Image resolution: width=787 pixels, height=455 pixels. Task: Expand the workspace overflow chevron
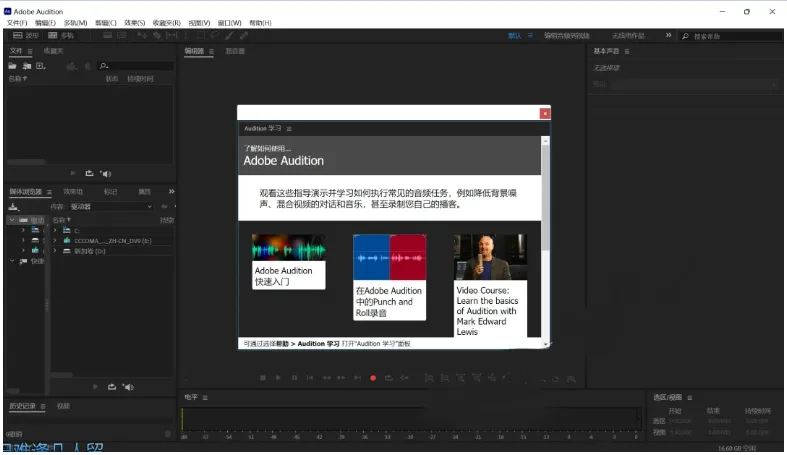[x=668, y=35]
